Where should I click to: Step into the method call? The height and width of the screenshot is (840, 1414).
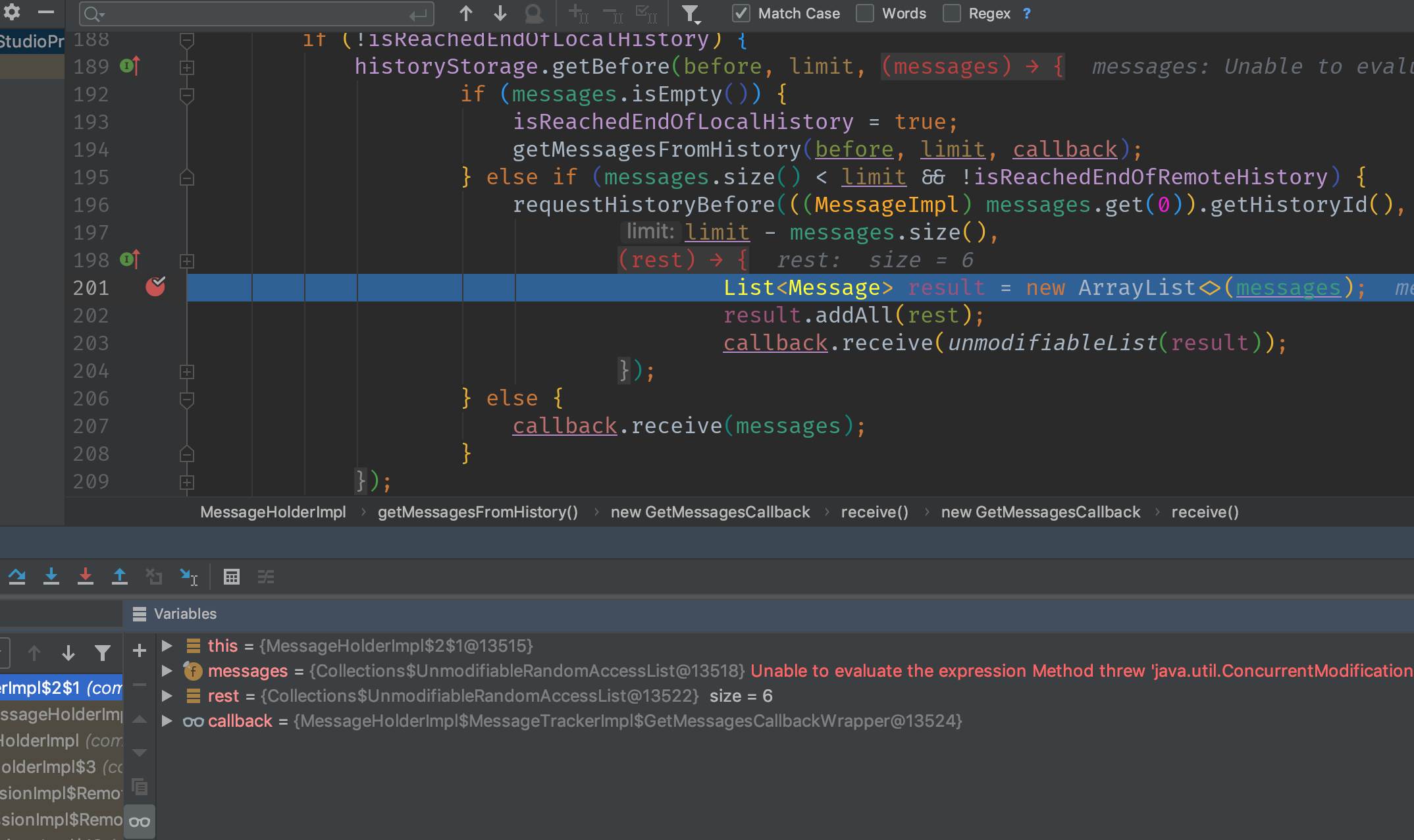tap(52, 576)
